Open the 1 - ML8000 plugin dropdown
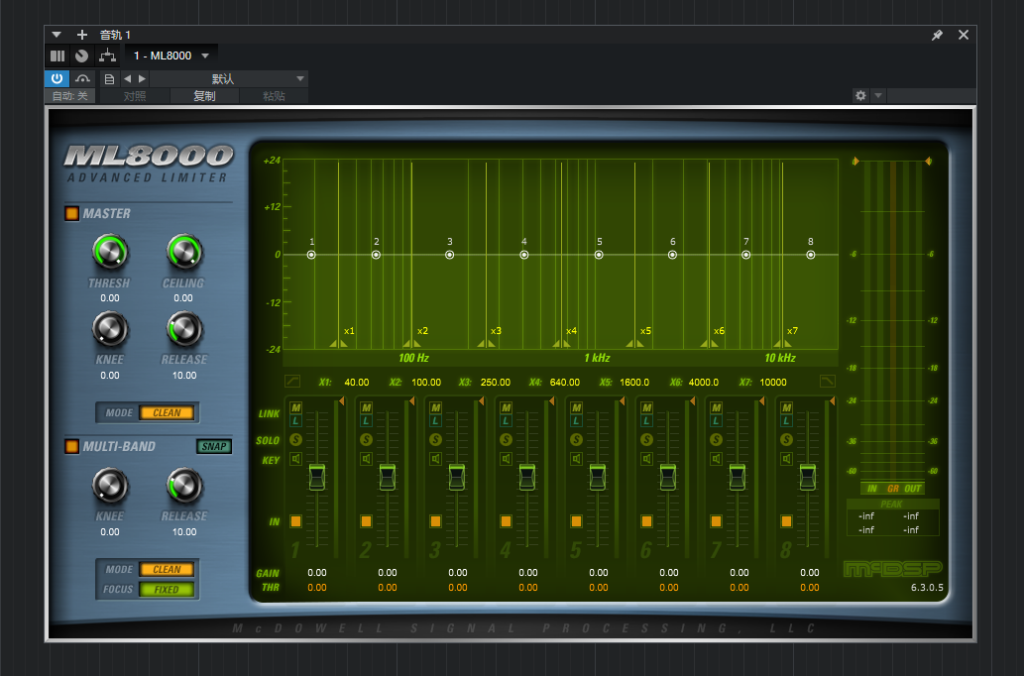The height and width of the screenshot is (676, 1024). pyautogui.click(x=170, y=56)
